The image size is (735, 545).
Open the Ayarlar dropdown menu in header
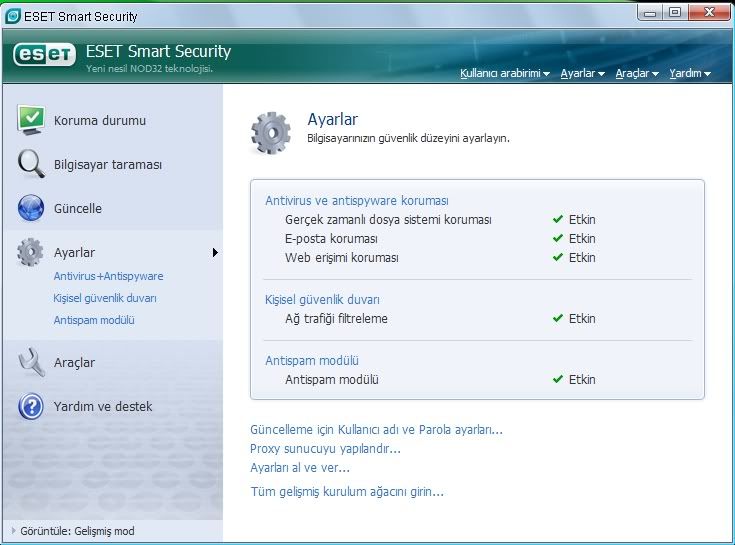click(x=582, y=73)
